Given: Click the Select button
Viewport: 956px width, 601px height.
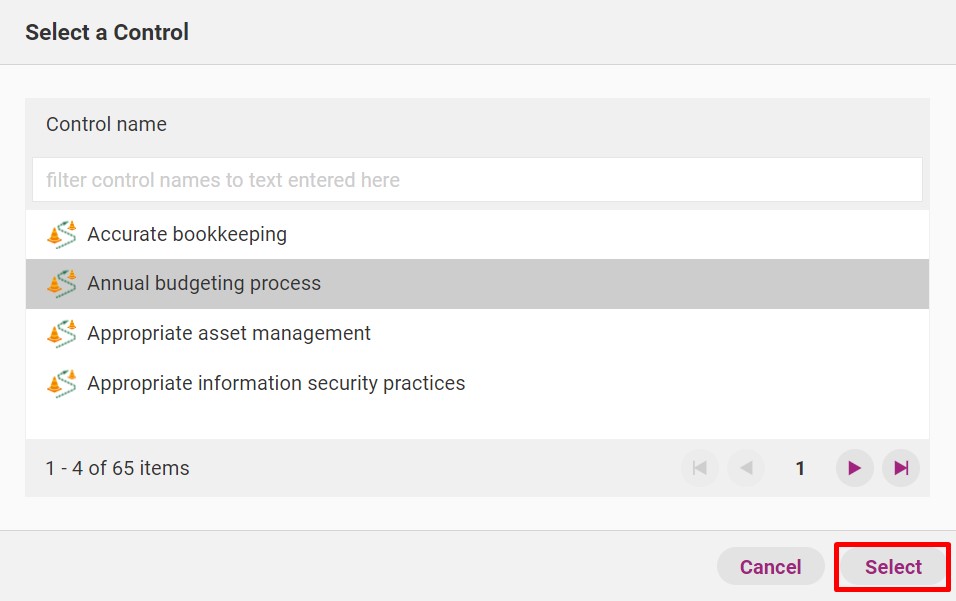Looking at the screenshot, I should click(x=893, y=567).
